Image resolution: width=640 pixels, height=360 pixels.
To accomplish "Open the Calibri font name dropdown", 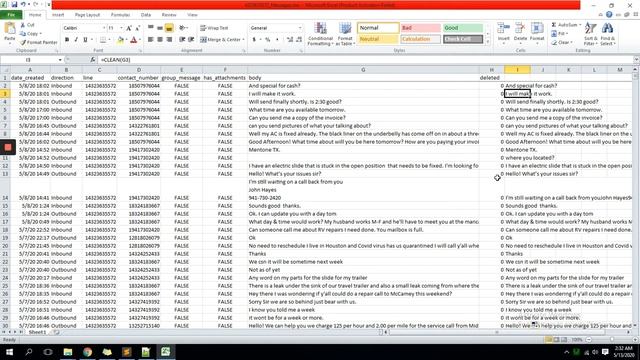I will (104, 28).
